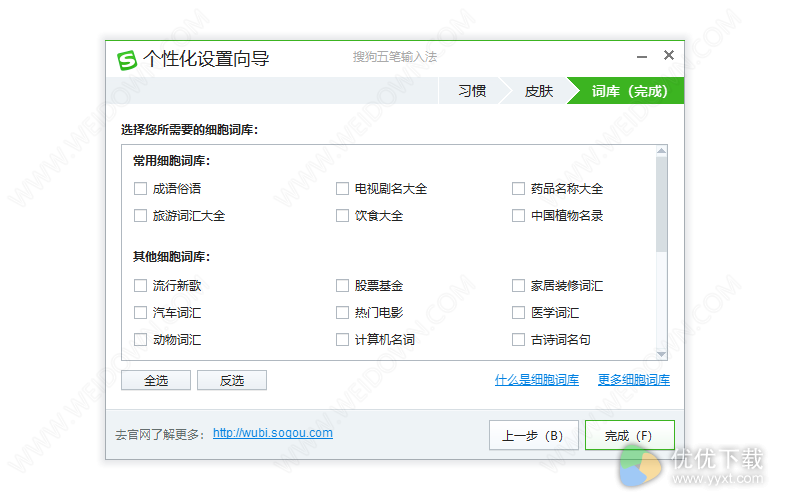Close the personalization setup wizard
Viewport: 790px width, 500px height.
[669, 55]
